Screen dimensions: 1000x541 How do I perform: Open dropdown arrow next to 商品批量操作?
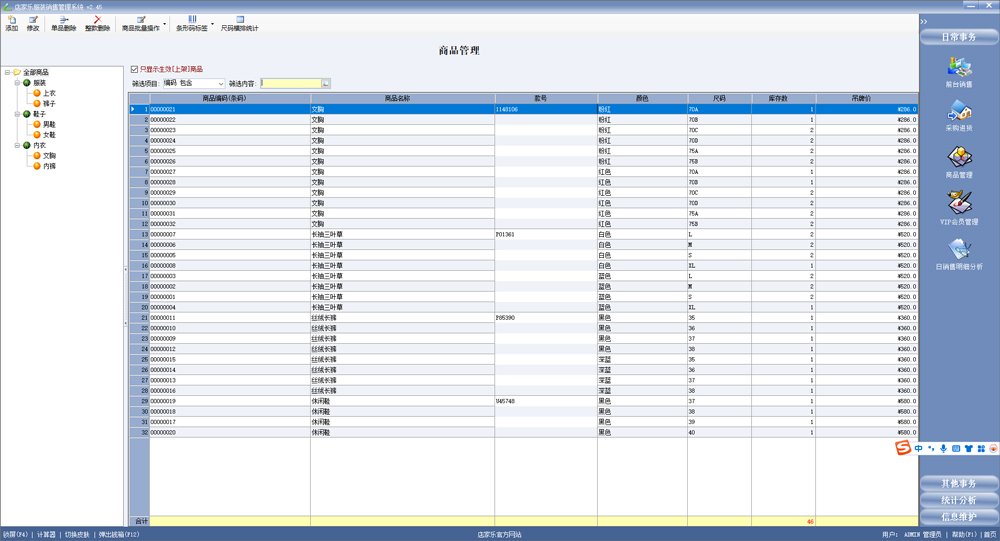point(165,24)
